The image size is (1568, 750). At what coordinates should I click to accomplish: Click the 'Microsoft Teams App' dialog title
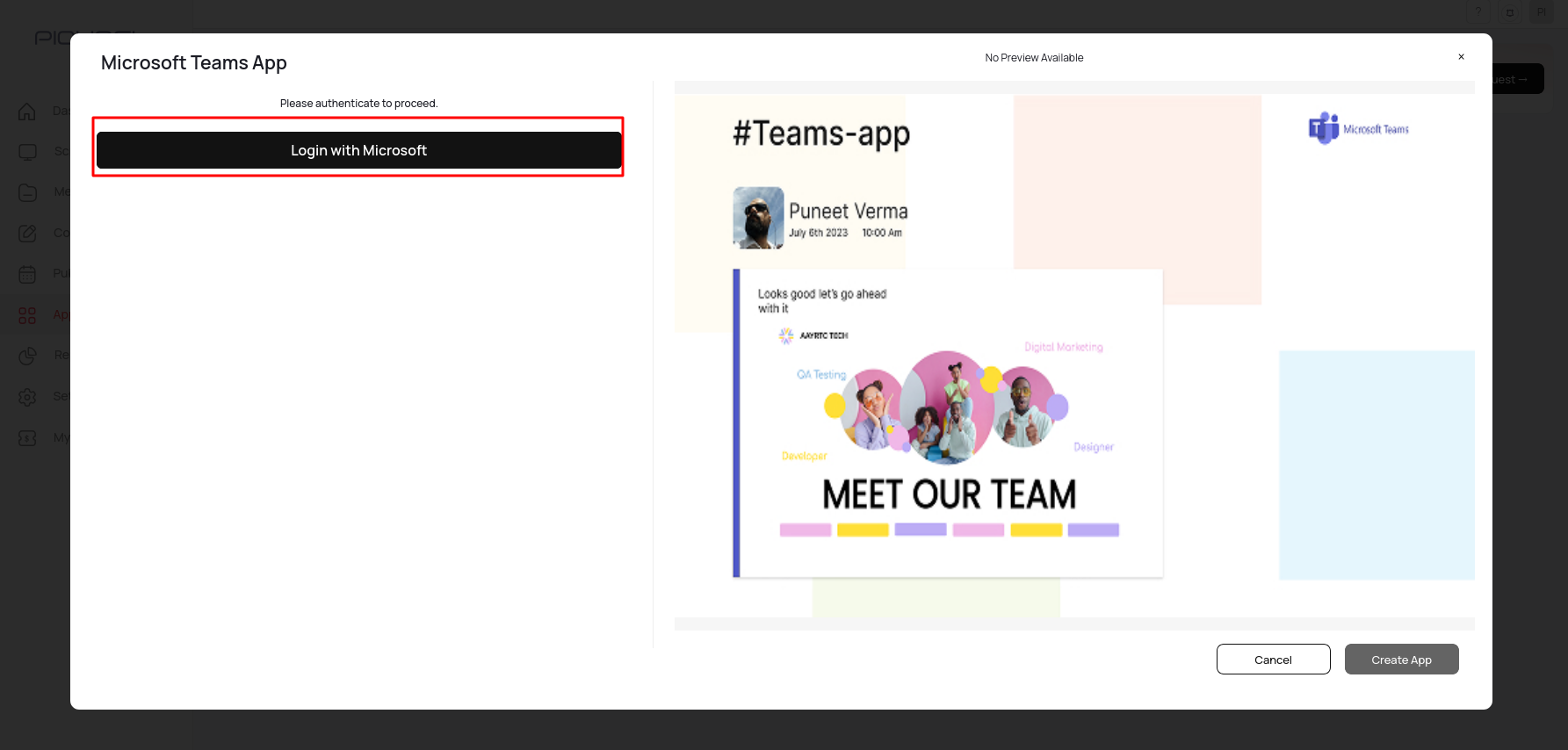pos(194,63)
